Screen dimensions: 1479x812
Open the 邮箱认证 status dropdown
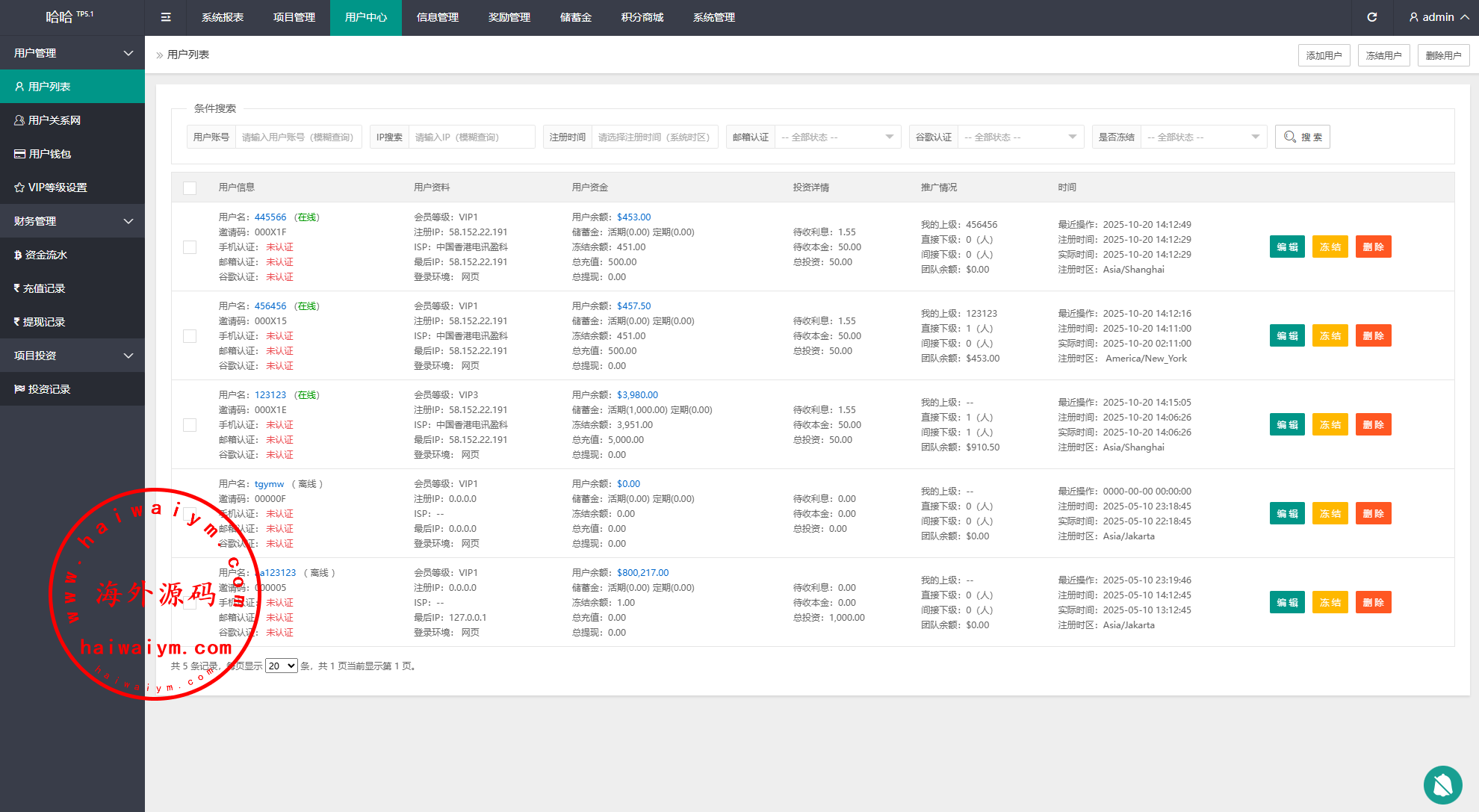click(837, 137)
